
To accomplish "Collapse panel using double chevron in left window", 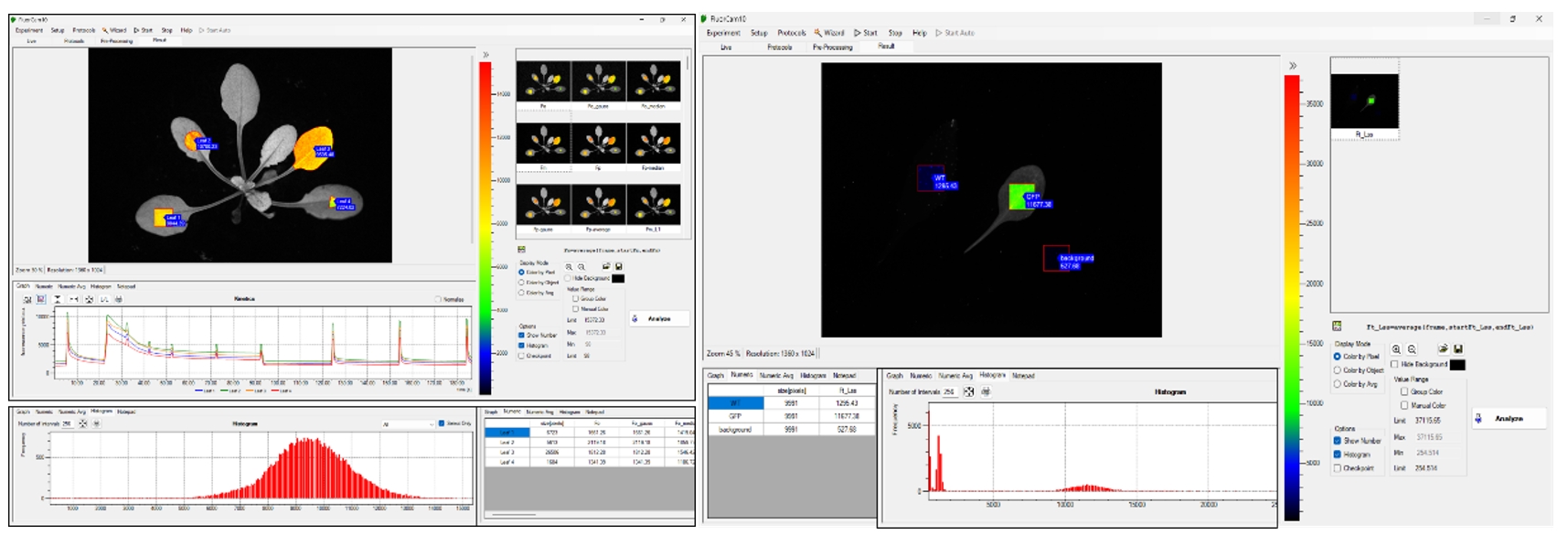I will coord(485,55).
